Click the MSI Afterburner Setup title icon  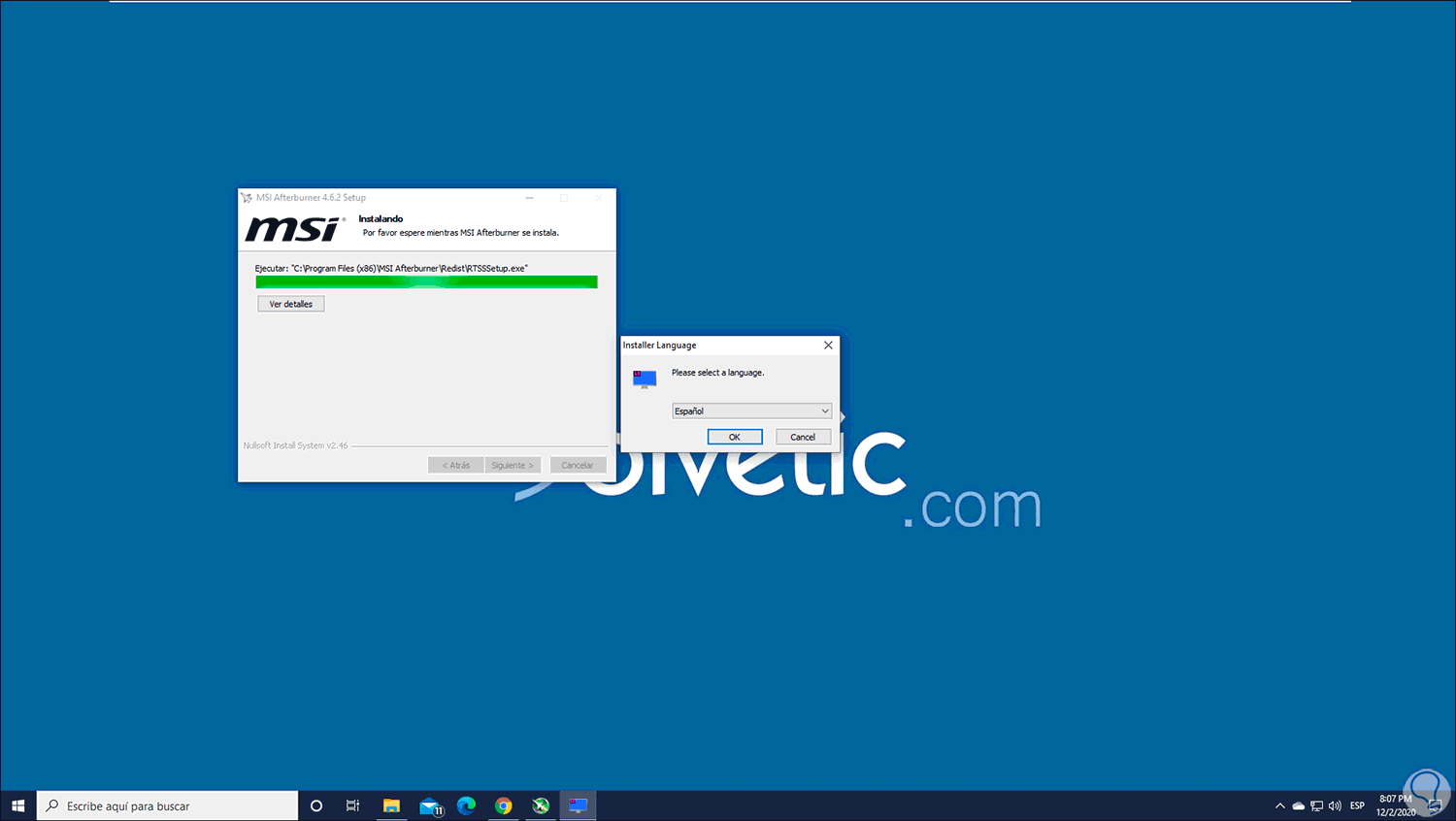(247, 197)
